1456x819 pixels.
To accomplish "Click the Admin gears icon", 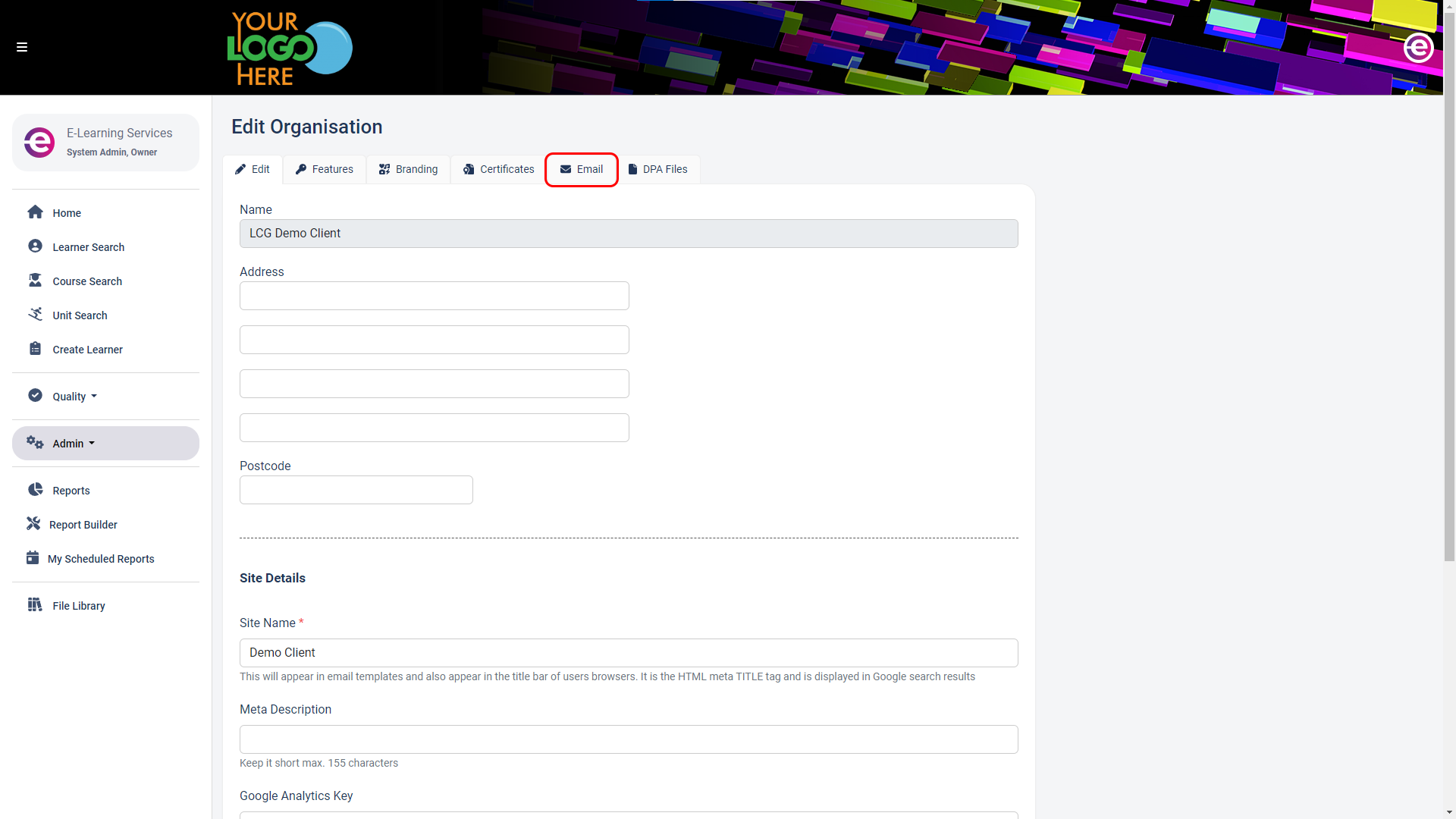I will [35, 443].
